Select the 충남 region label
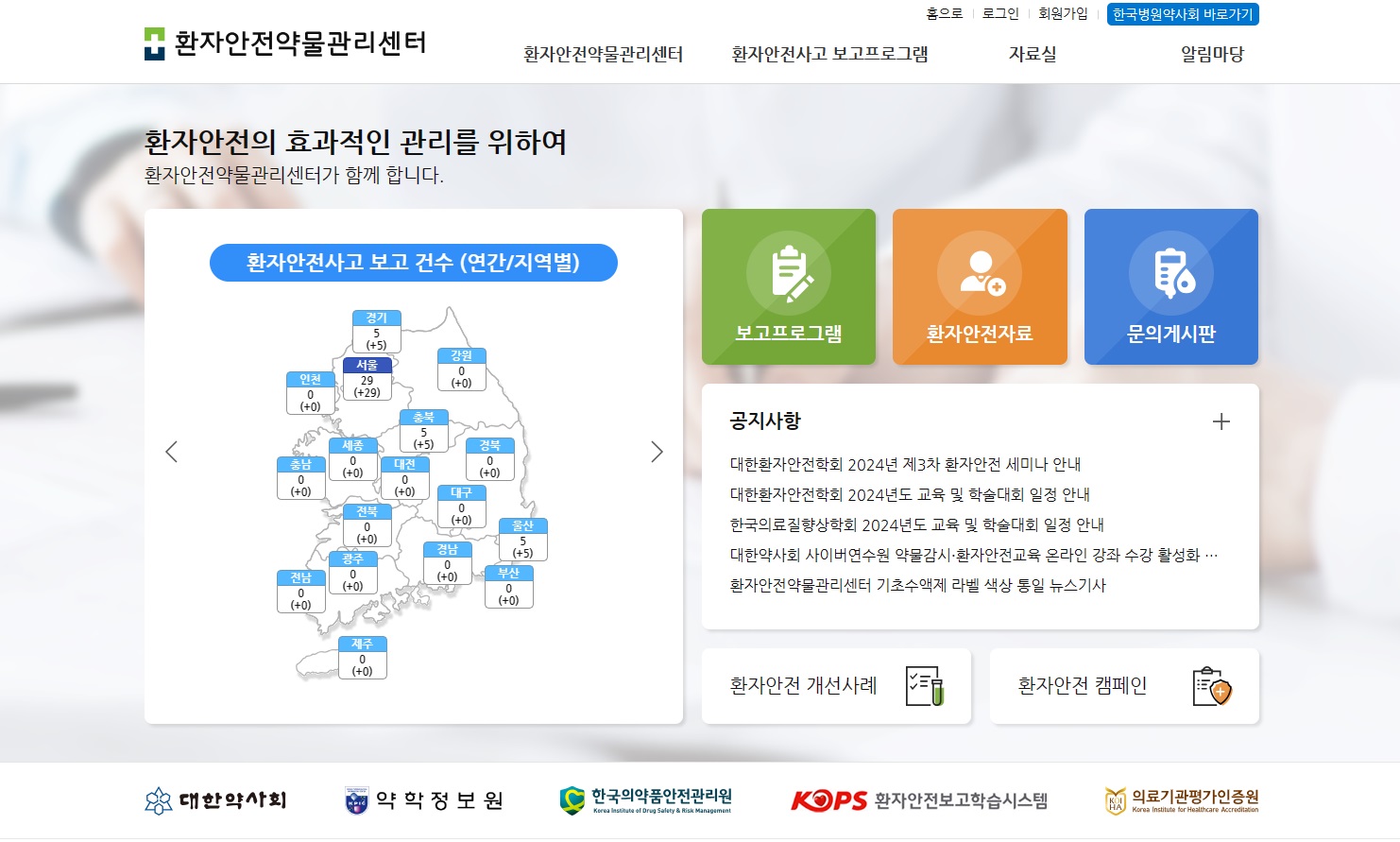Screen dimensions: 1400x842 [x=301, y=478]
